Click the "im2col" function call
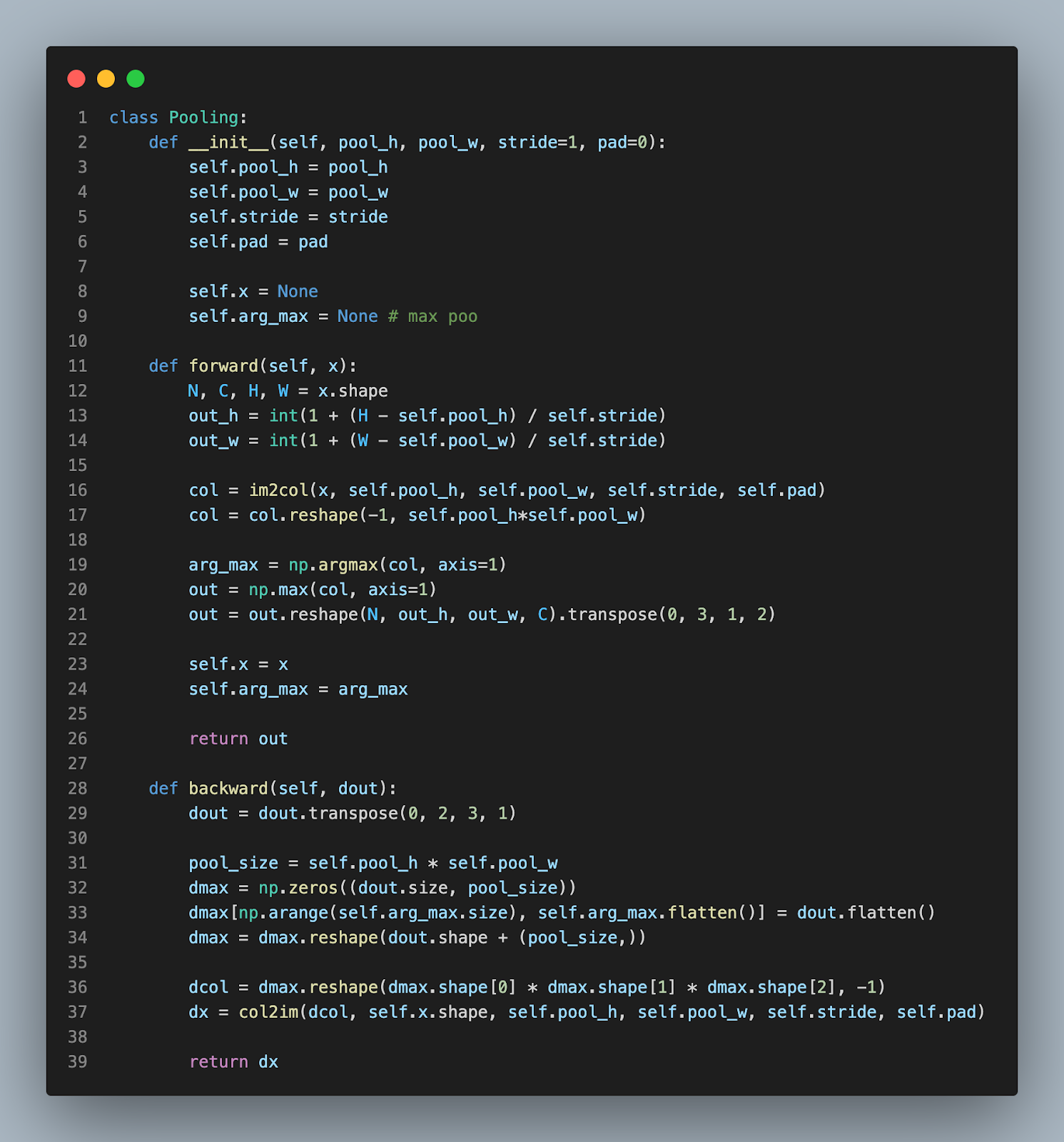1064x1142 pixels. [x=278, y=490]
